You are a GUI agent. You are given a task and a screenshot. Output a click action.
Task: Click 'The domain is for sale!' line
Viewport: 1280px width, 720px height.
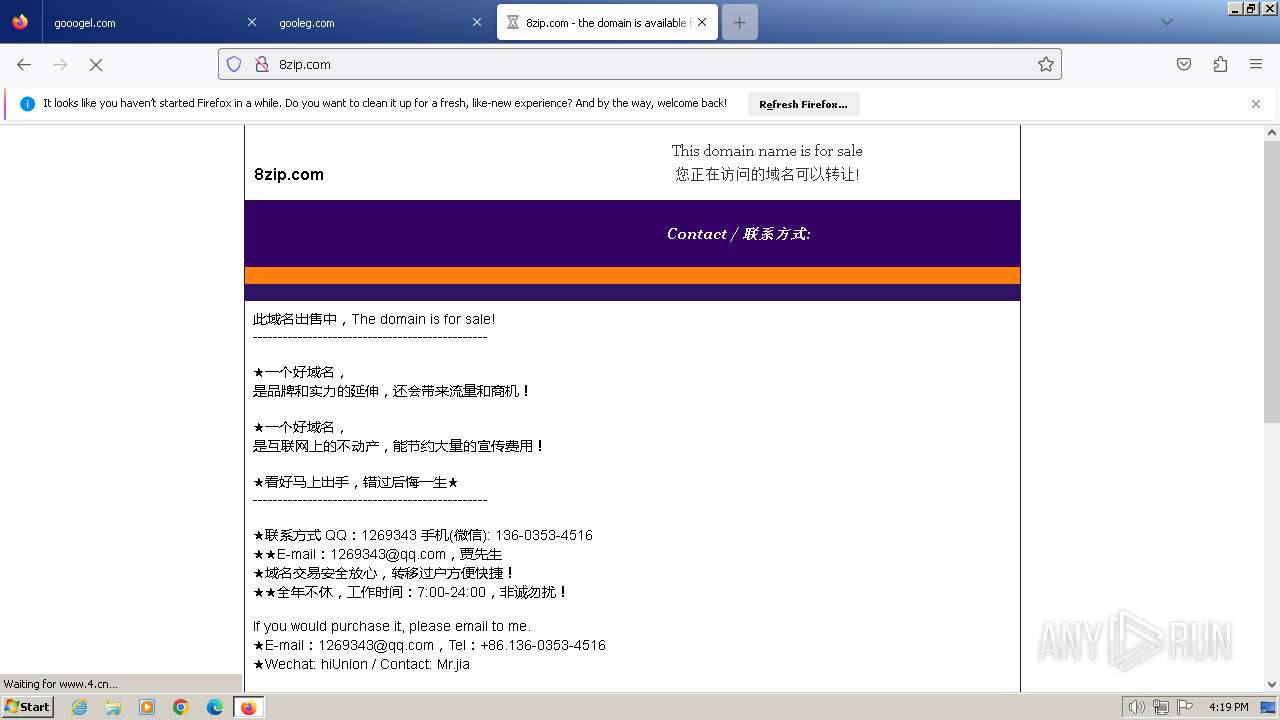point(374,319)
